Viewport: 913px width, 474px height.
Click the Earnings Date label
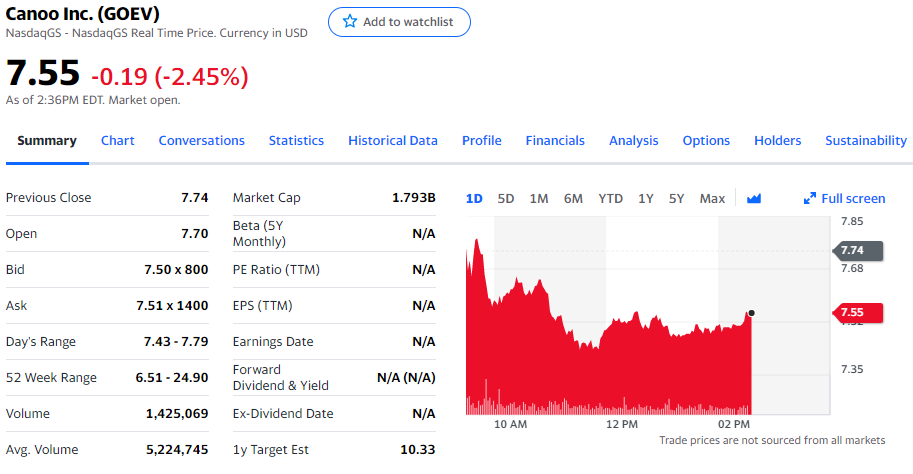[x=273, y=342]
